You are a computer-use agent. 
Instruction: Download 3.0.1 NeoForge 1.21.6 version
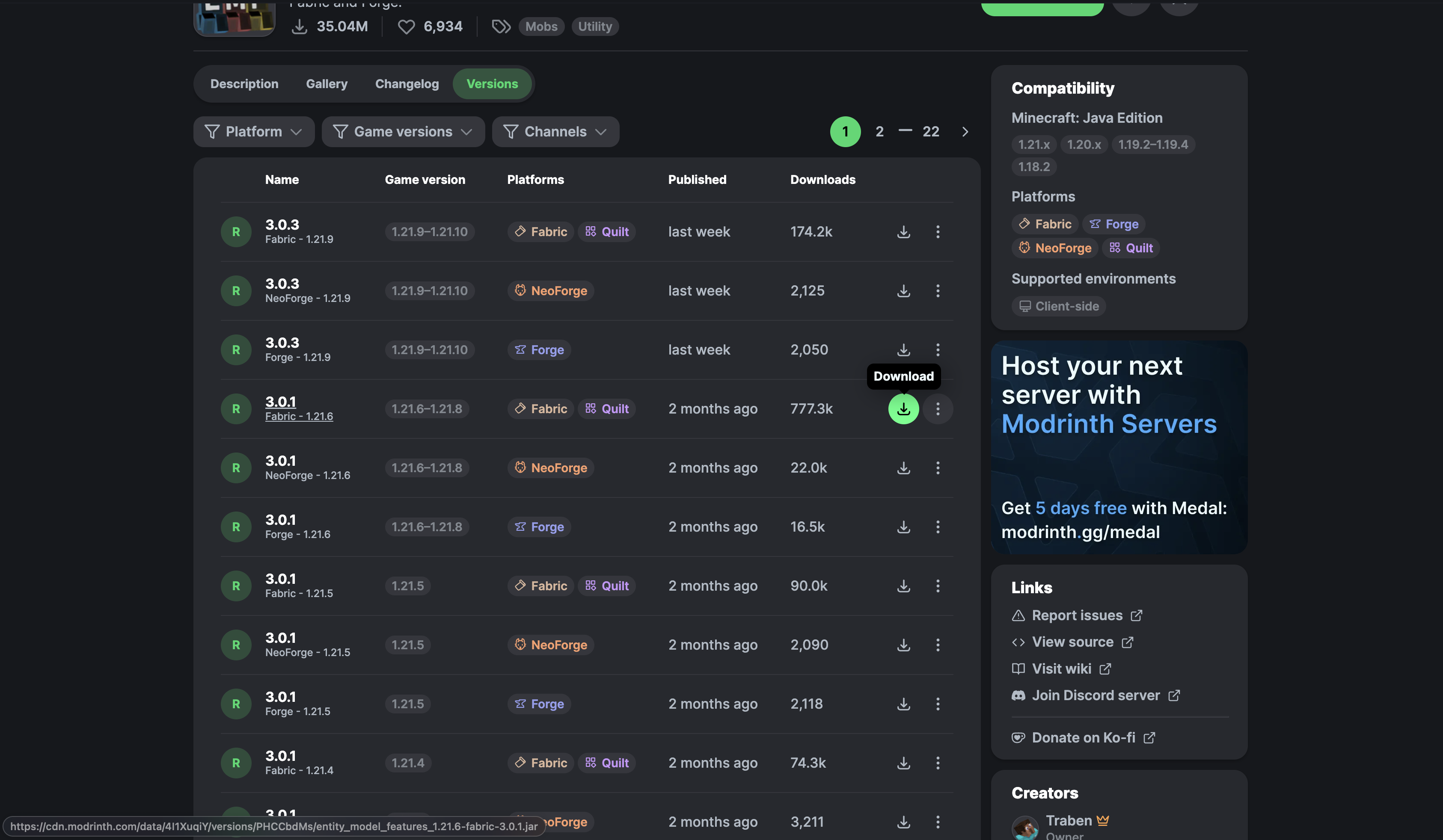(x=903, y=468)
